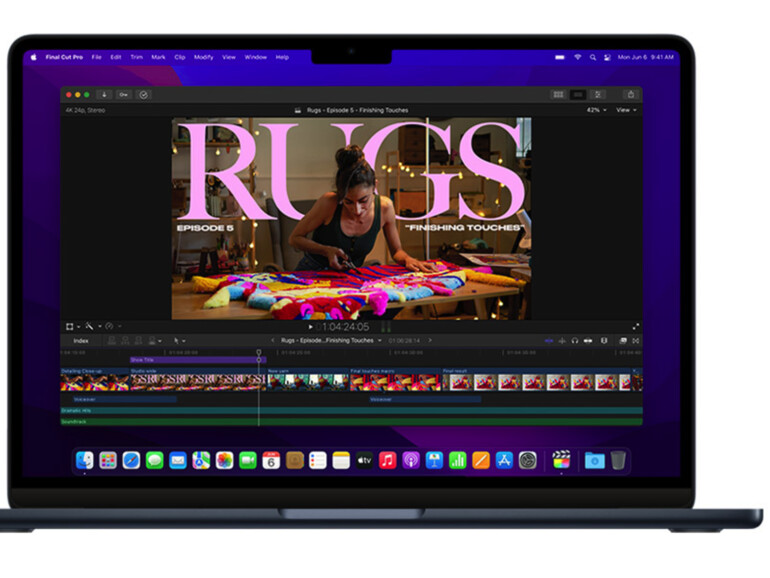Open the Mark menu

click(158, 57)
